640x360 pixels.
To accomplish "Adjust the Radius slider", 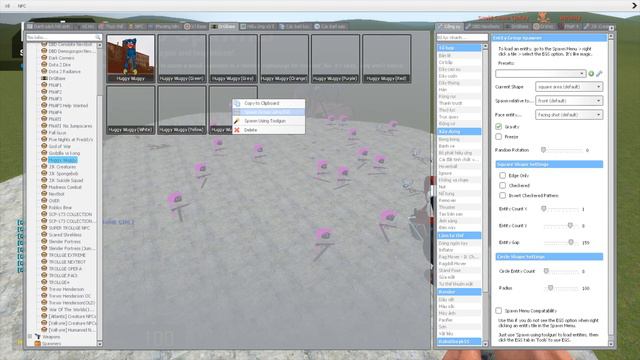I will point(551,288).
